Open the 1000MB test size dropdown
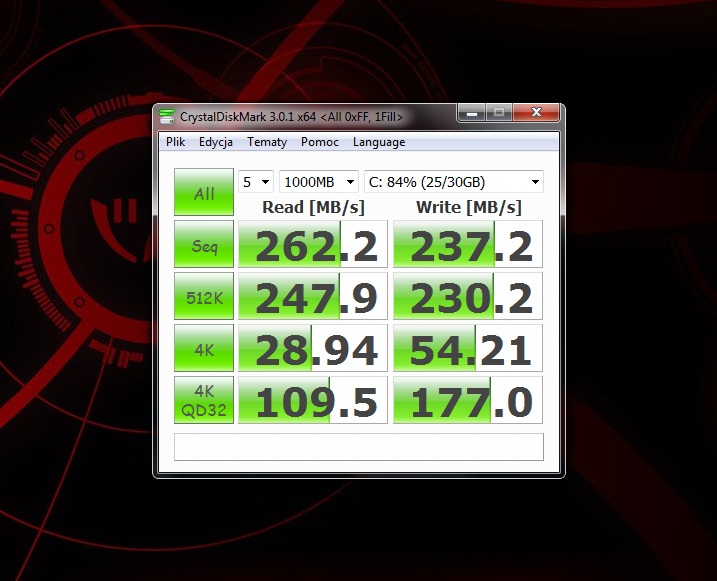Viewport: 717px width, 581px height. coord(319,182)
